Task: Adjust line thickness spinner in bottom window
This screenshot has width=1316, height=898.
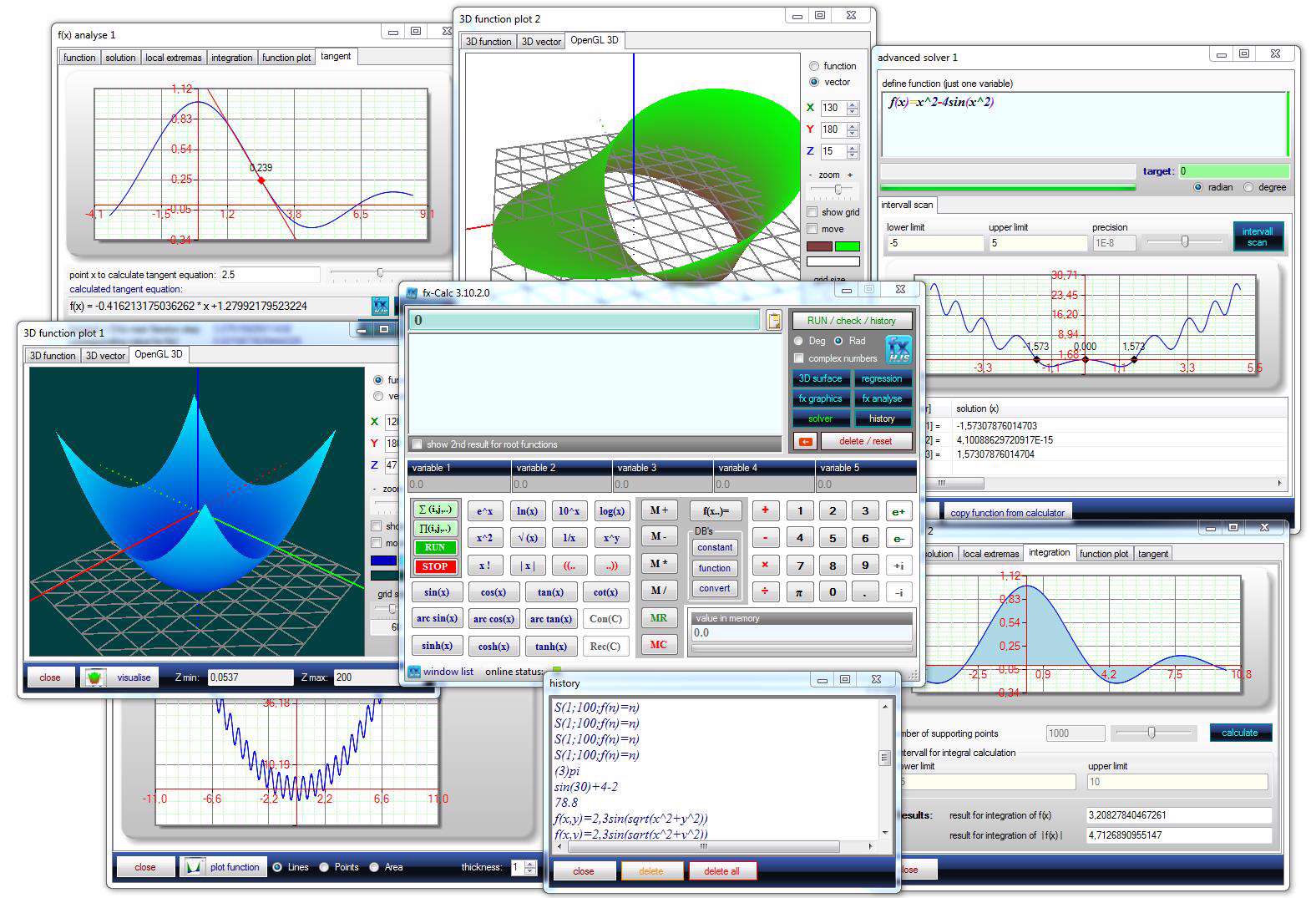Action: 530,867
